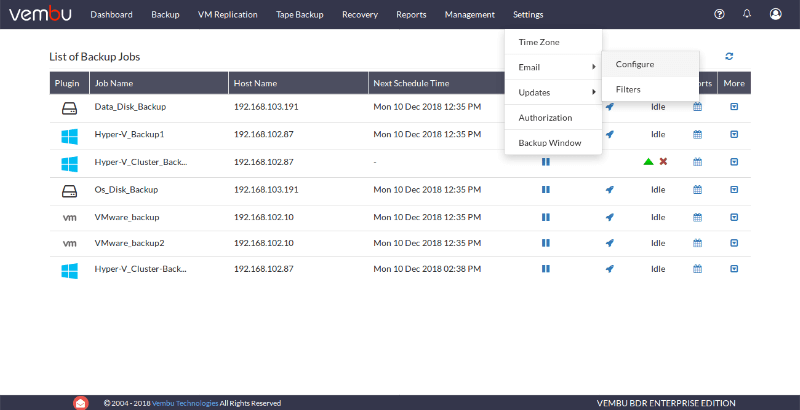
Task: Expand More options for Data_Disk_Backup
Action: tap(734, 107)
